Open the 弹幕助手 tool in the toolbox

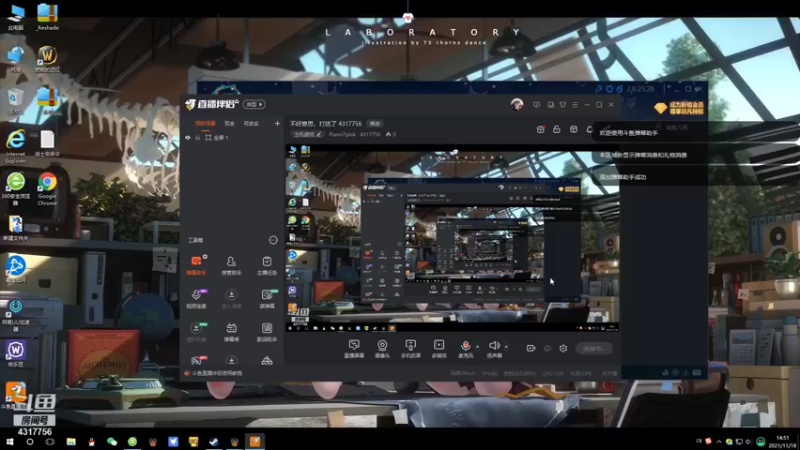coord(196,265)
